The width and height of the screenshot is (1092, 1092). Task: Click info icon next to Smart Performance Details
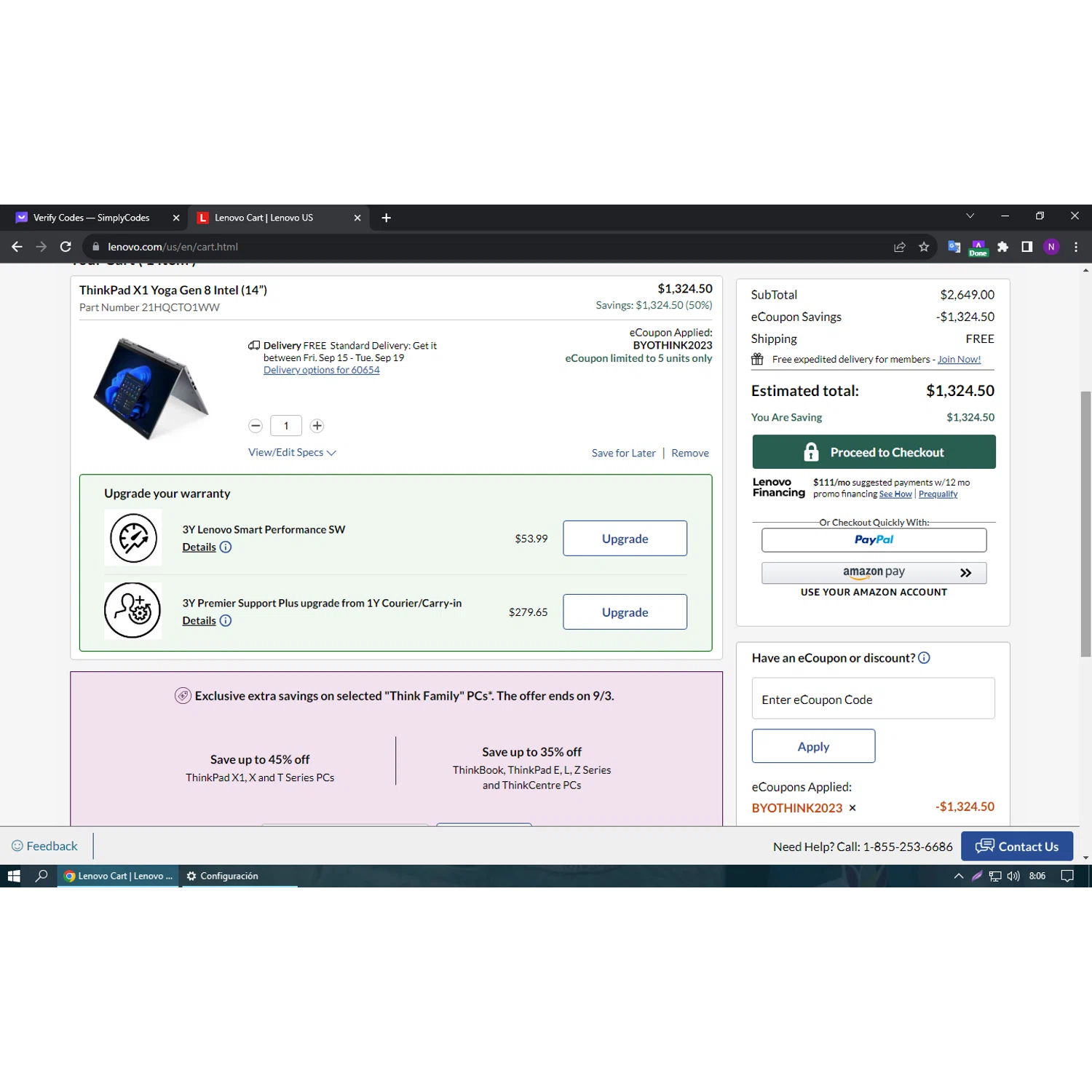[x=226, y=547]
